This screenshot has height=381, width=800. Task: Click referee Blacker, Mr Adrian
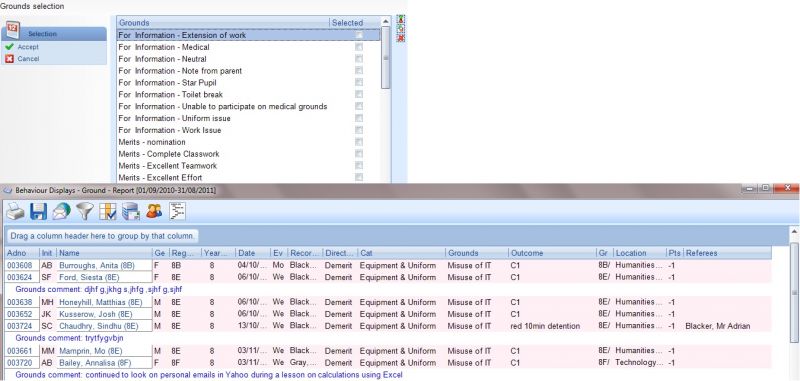click(717, 326)
